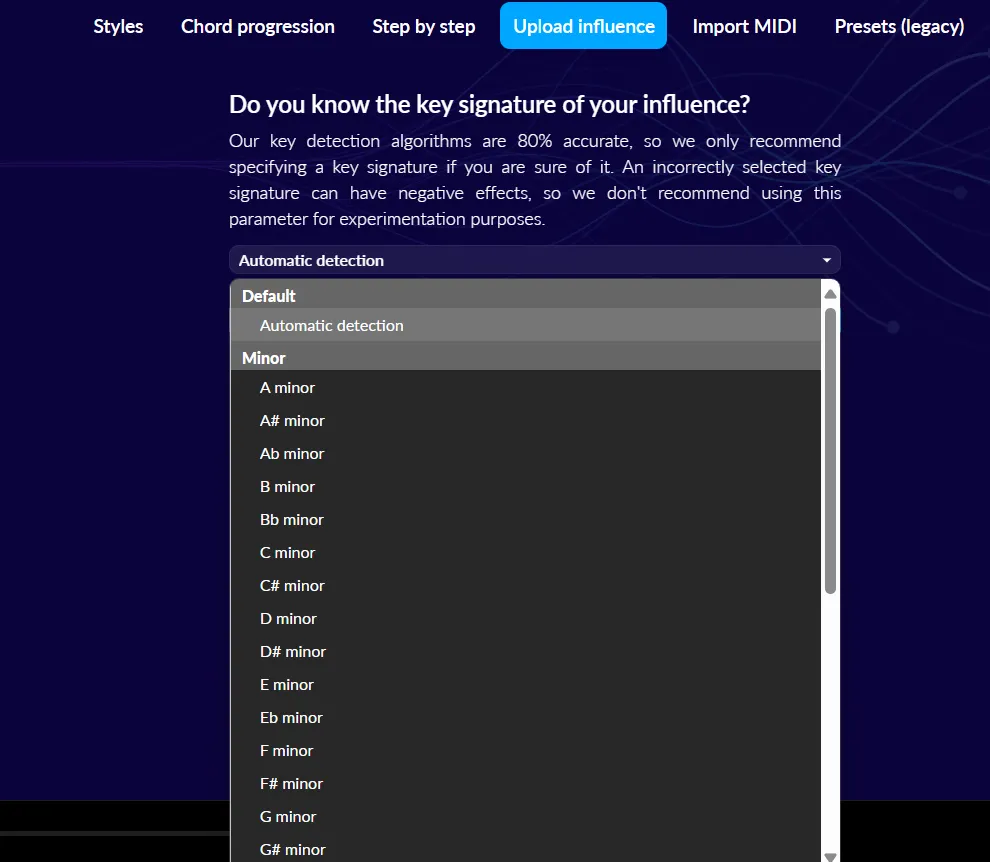990x862 pixels.
Task: Select Automatic detection under Default
Action: pyautogui.click(x=331, y=325)
